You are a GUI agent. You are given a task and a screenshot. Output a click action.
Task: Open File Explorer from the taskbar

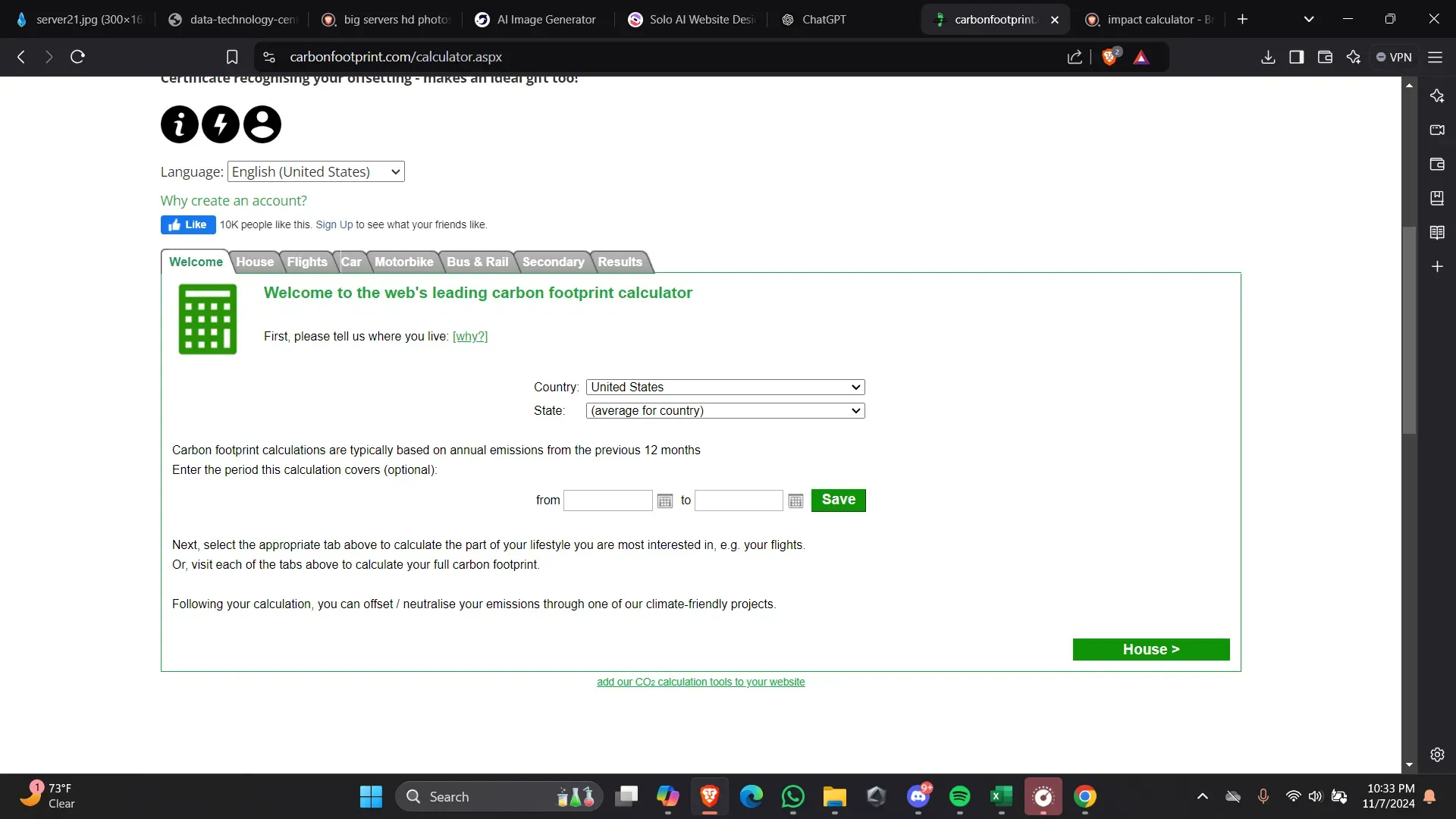tap(834, 796)
